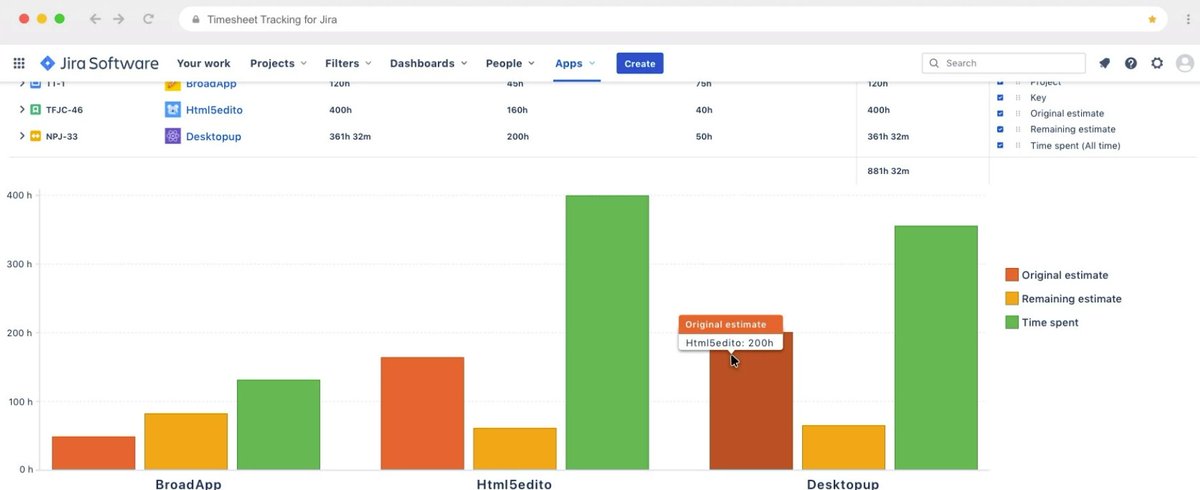Click the site lock icon in address bar

tap(195, 19)
